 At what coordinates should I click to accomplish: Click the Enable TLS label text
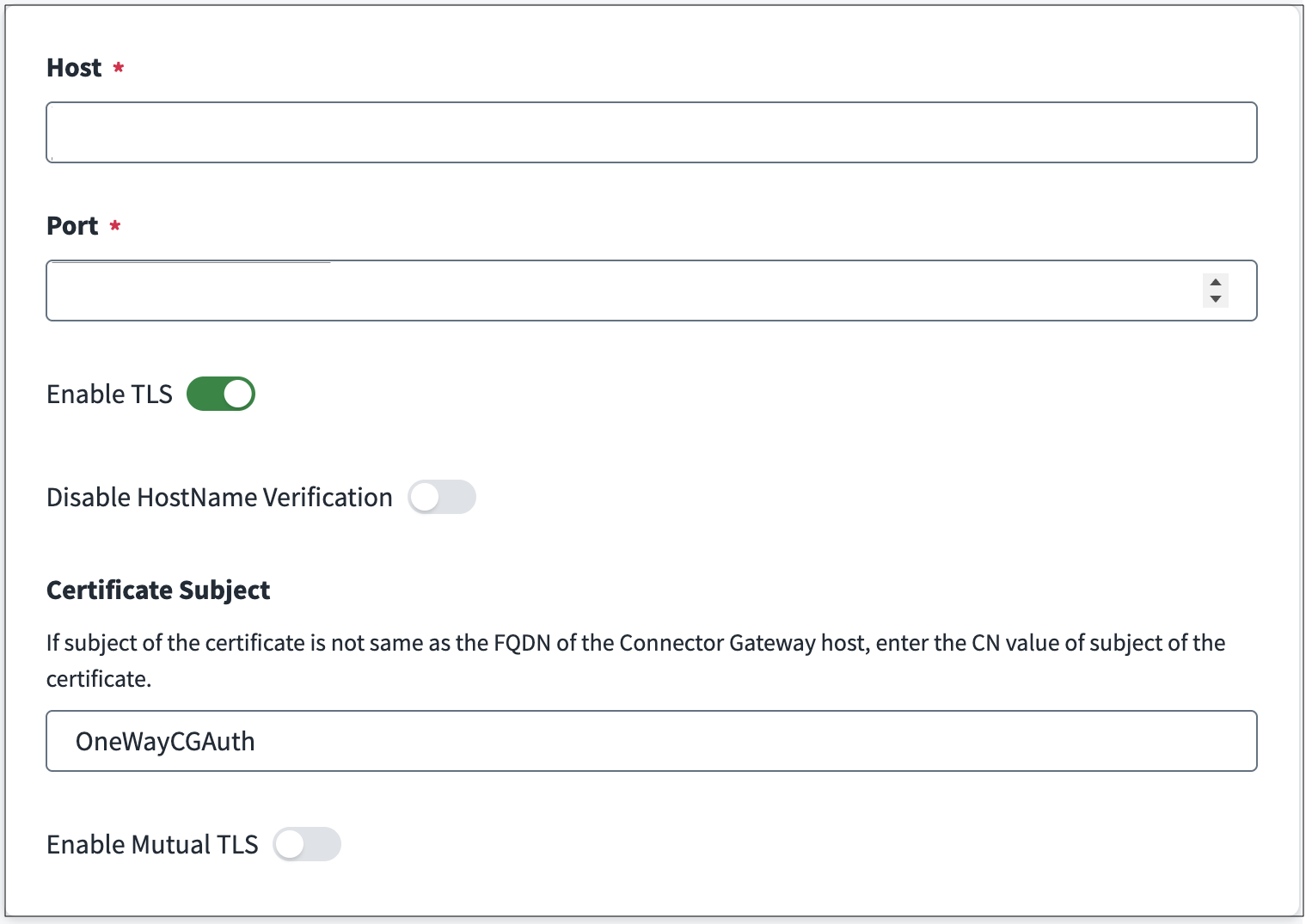click(x=109, y=394)
